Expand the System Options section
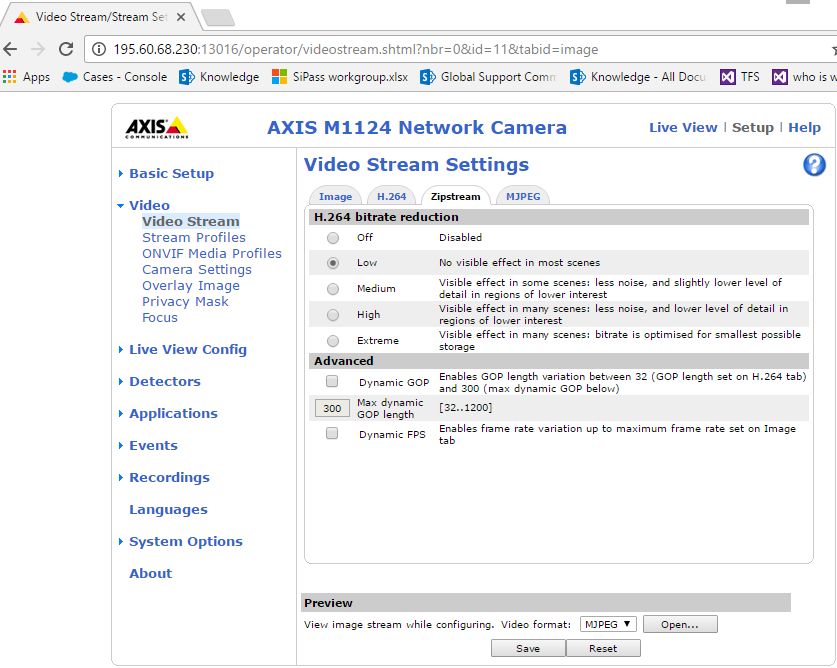The image size is (837, 668). (x=184, y=541)
